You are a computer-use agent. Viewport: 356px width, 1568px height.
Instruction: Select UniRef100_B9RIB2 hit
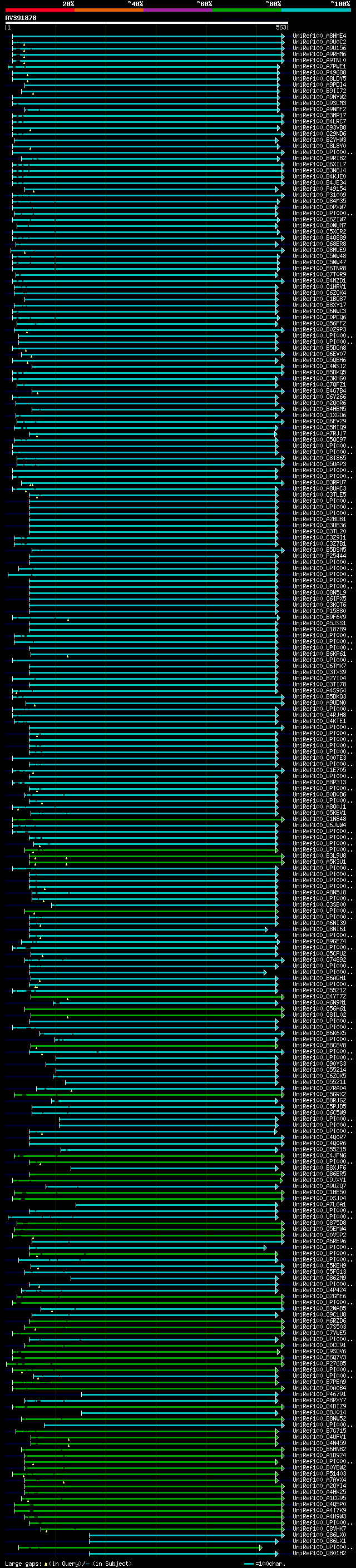click(x=319, y=159)
